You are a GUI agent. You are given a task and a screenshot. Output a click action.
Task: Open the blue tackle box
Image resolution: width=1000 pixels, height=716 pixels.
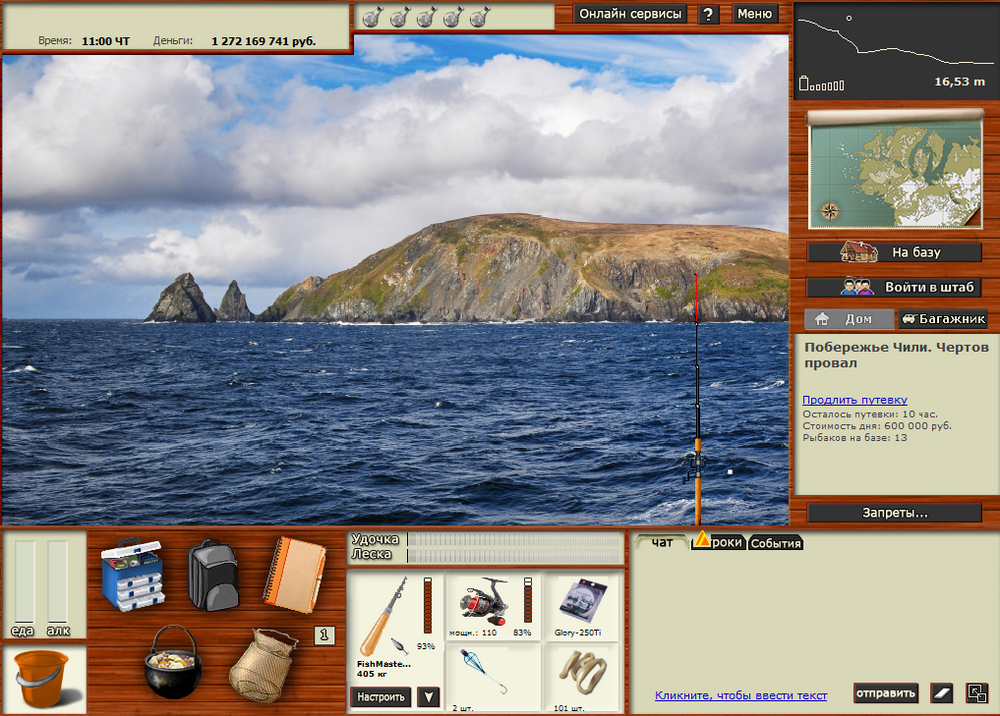pos(131,575)
